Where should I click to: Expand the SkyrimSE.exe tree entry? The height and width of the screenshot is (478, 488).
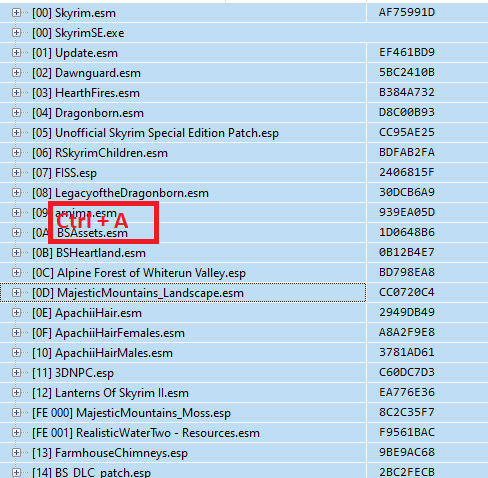[16, 33]
